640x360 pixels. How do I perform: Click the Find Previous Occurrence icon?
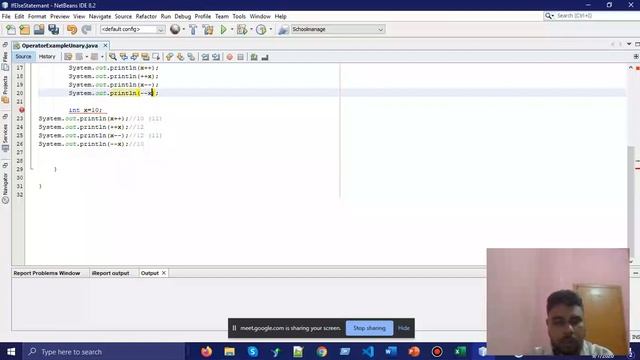124,57
